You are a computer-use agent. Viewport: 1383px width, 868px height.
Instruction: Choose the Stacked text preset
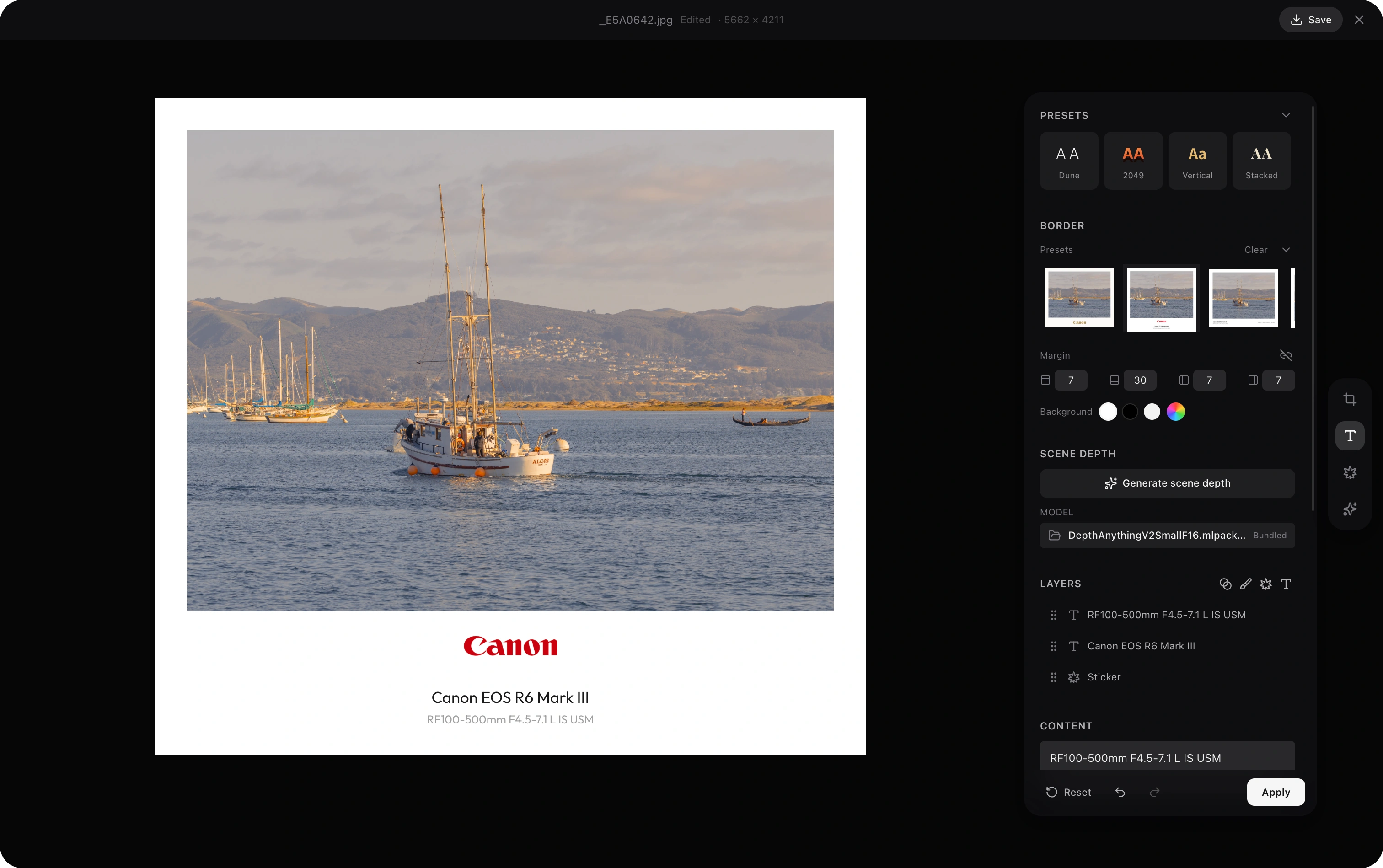pyautogui.click(x=1262, y=161)
